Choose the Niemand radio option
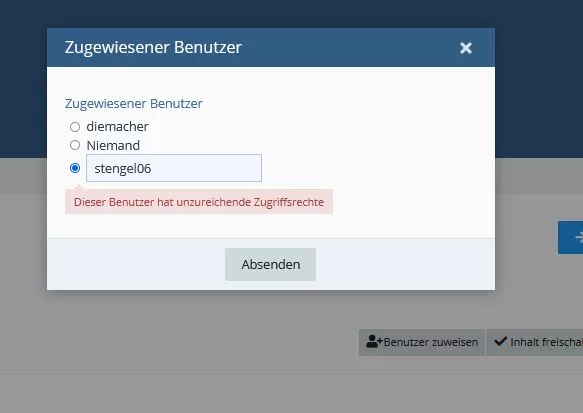 click(x=75, y=145)
